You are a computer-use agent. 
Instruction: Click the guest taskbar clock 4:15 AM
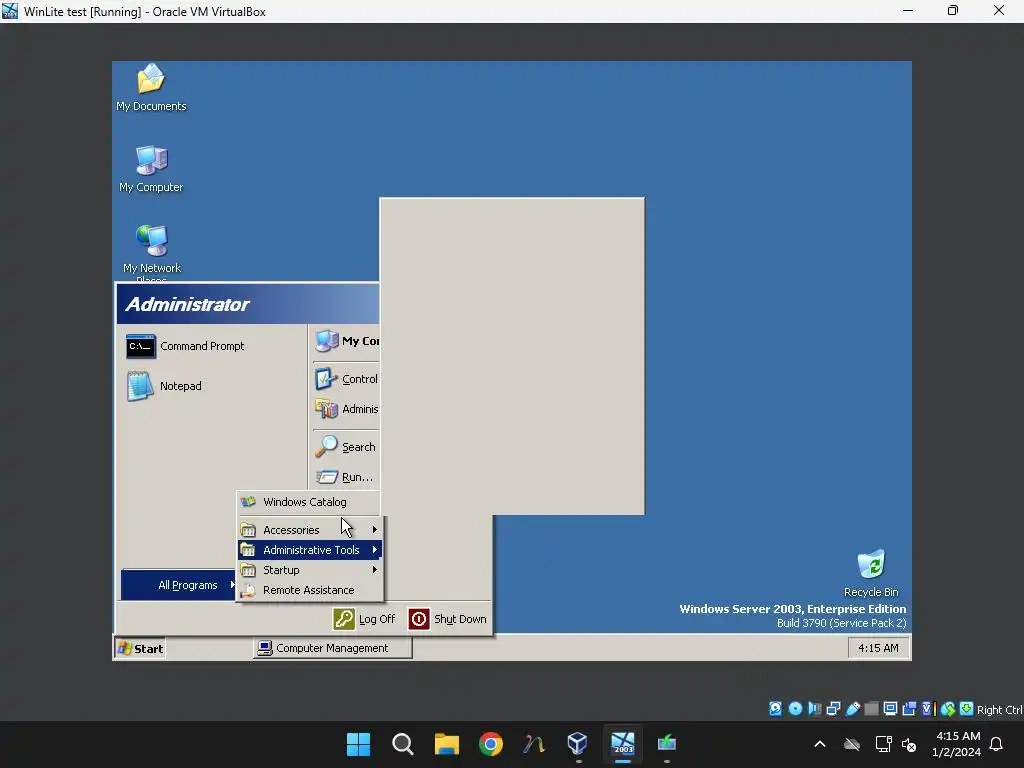point(878,648)
